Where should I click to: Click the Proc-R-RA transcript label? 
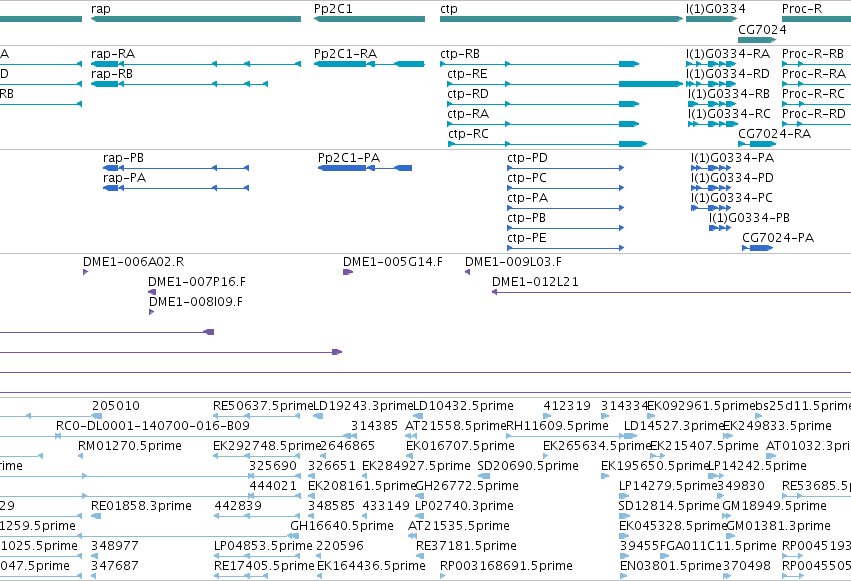814,74
